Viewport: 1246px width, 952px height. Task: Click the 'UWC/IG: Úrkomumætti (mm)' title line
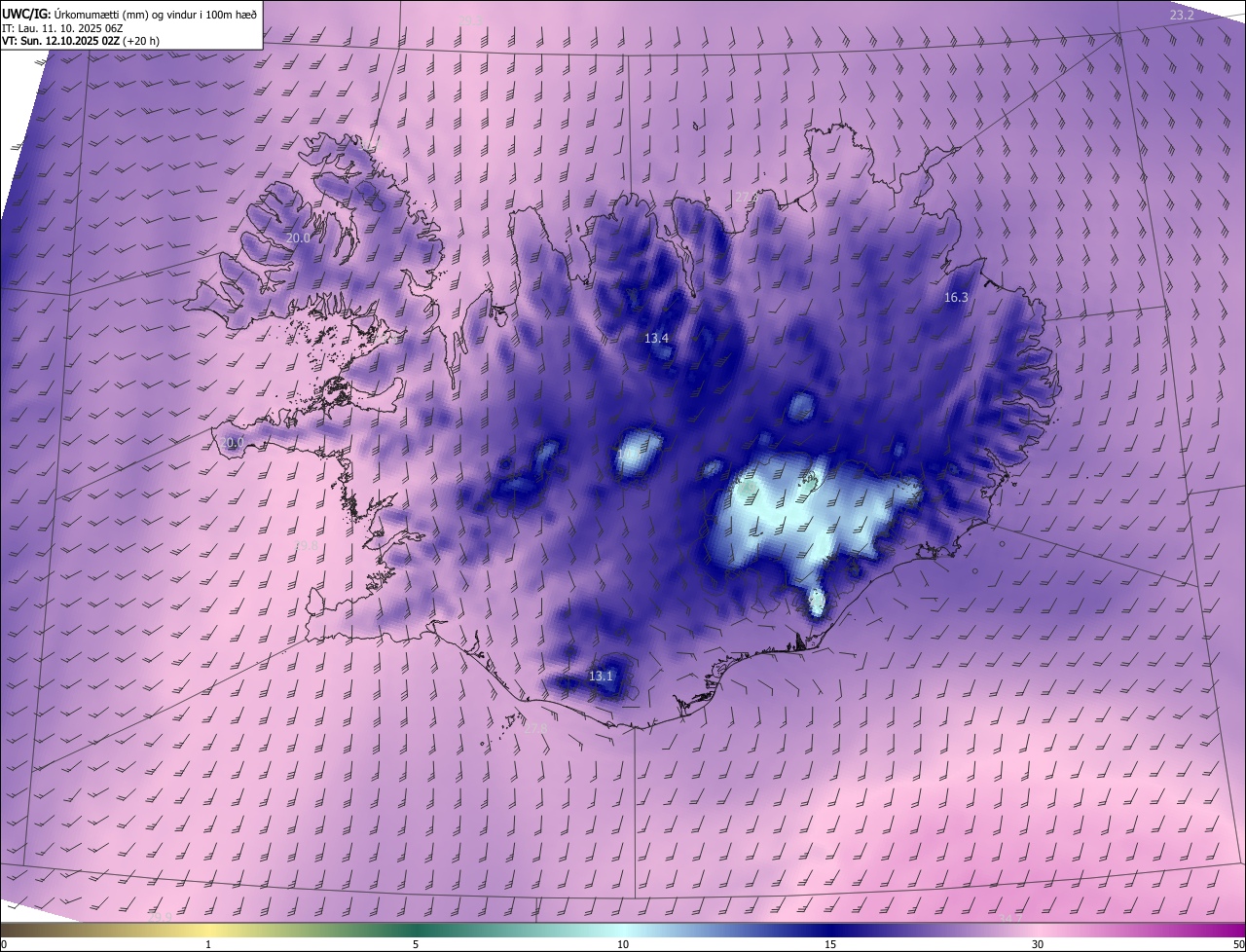129,13
